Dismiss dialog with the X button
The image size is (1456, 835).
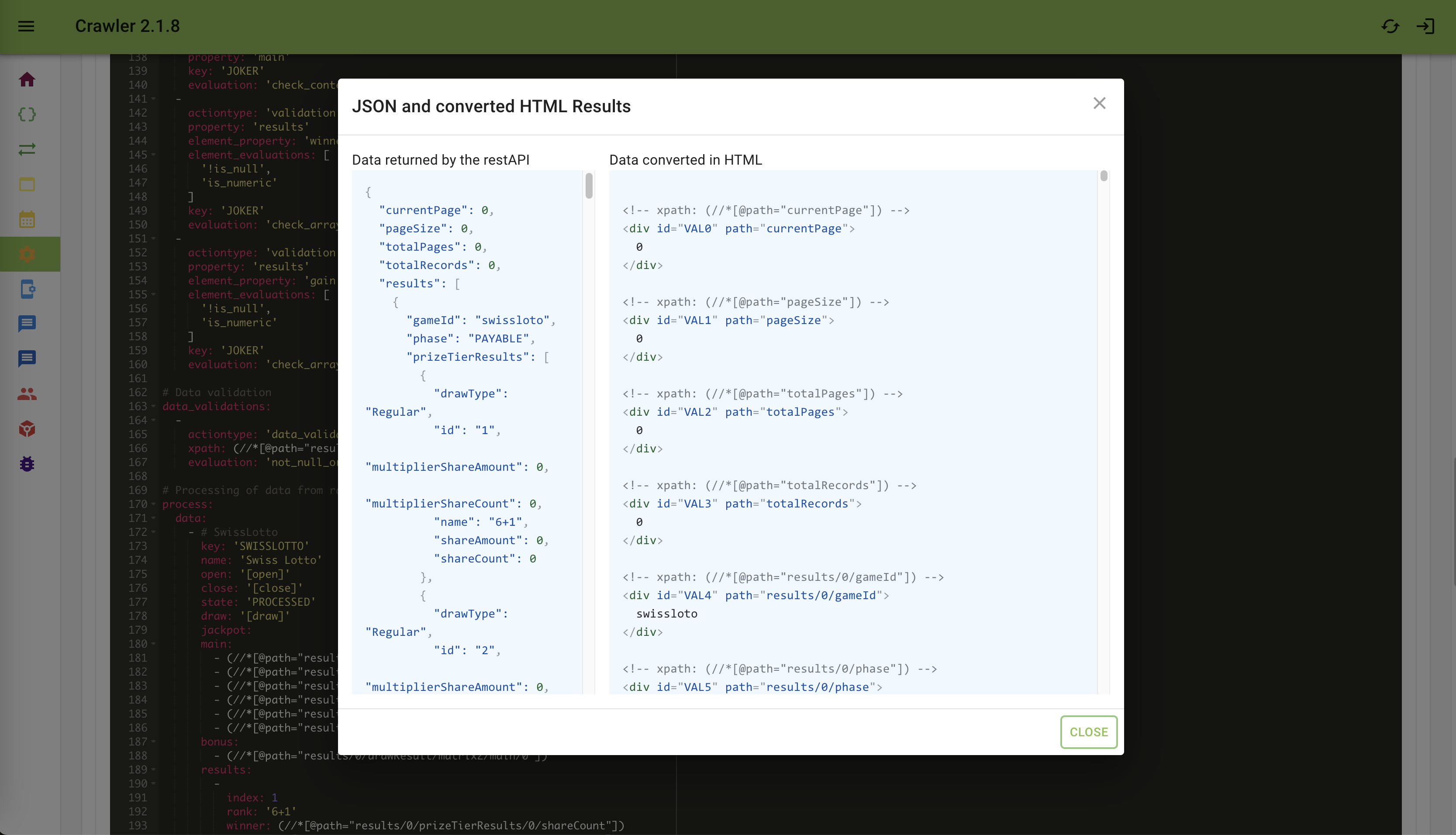[x=1099, y=103]
